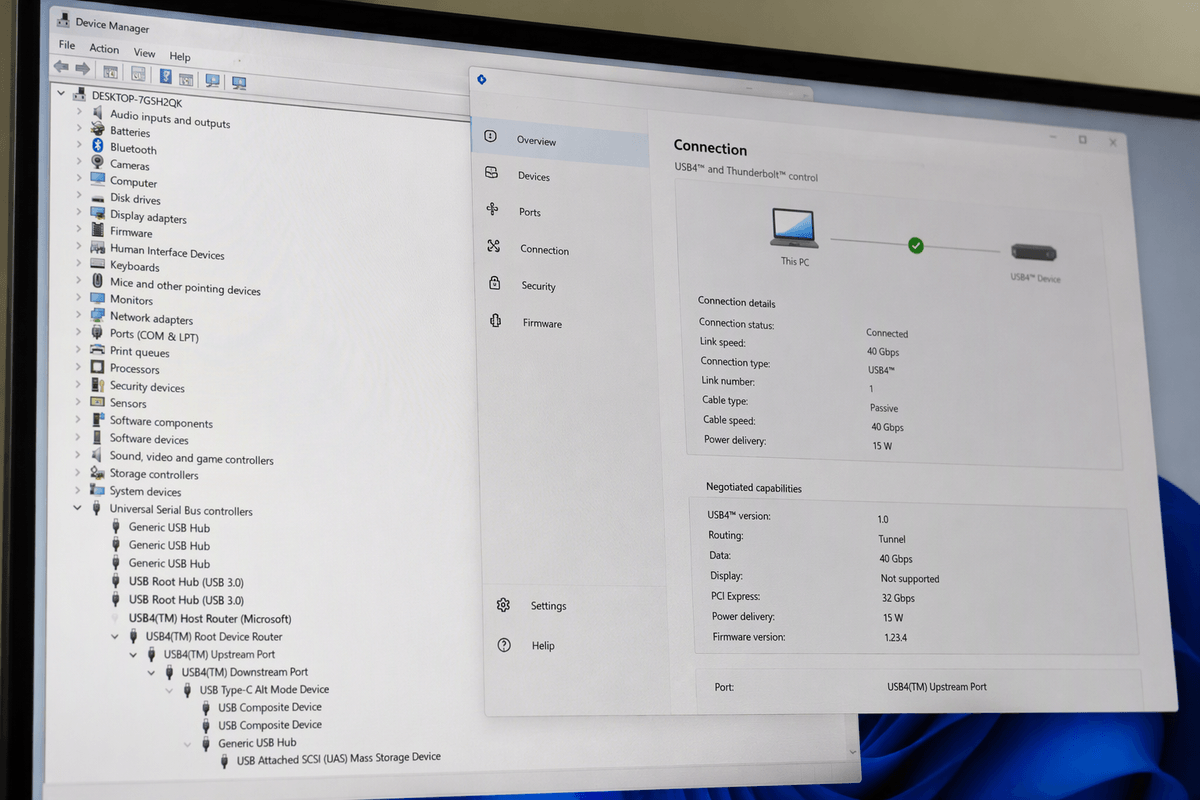The width and height of the screenshot is (1200, 800).
Task: Open the Help menu in Device Manager
Action: 180,57
